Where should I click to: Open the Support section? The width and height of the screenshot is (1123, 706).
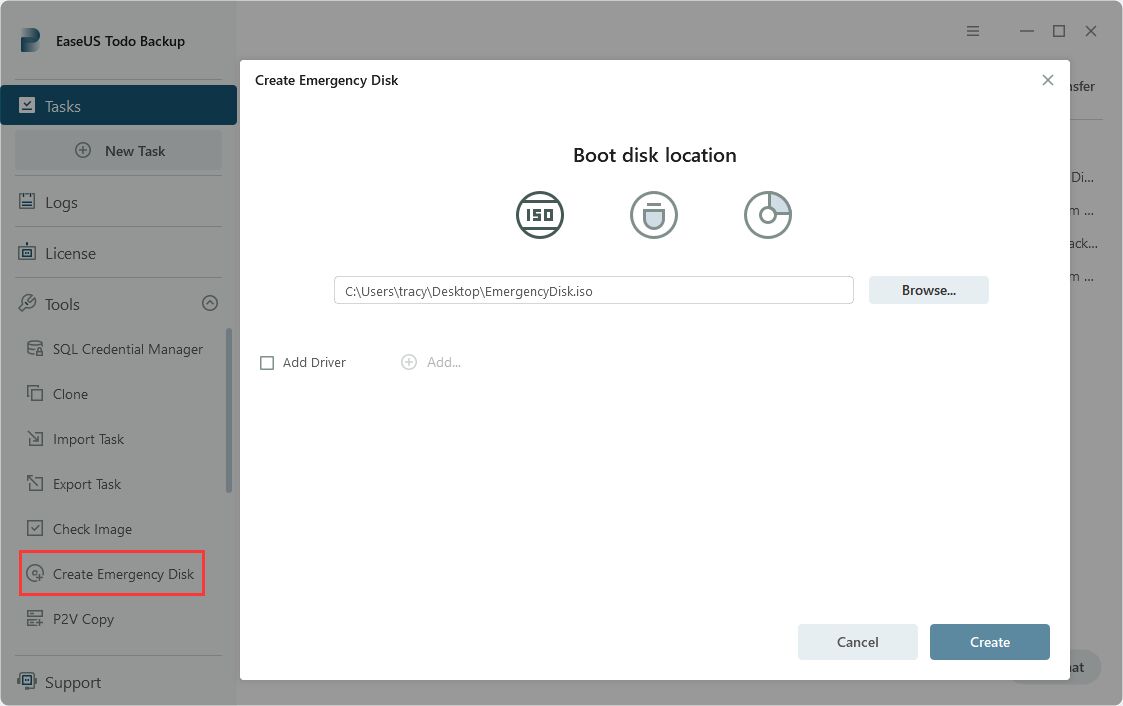[72, 682]
